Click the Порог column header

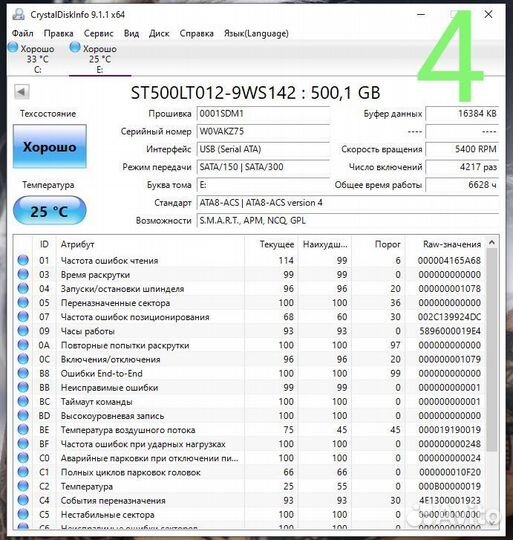(378, 244)
